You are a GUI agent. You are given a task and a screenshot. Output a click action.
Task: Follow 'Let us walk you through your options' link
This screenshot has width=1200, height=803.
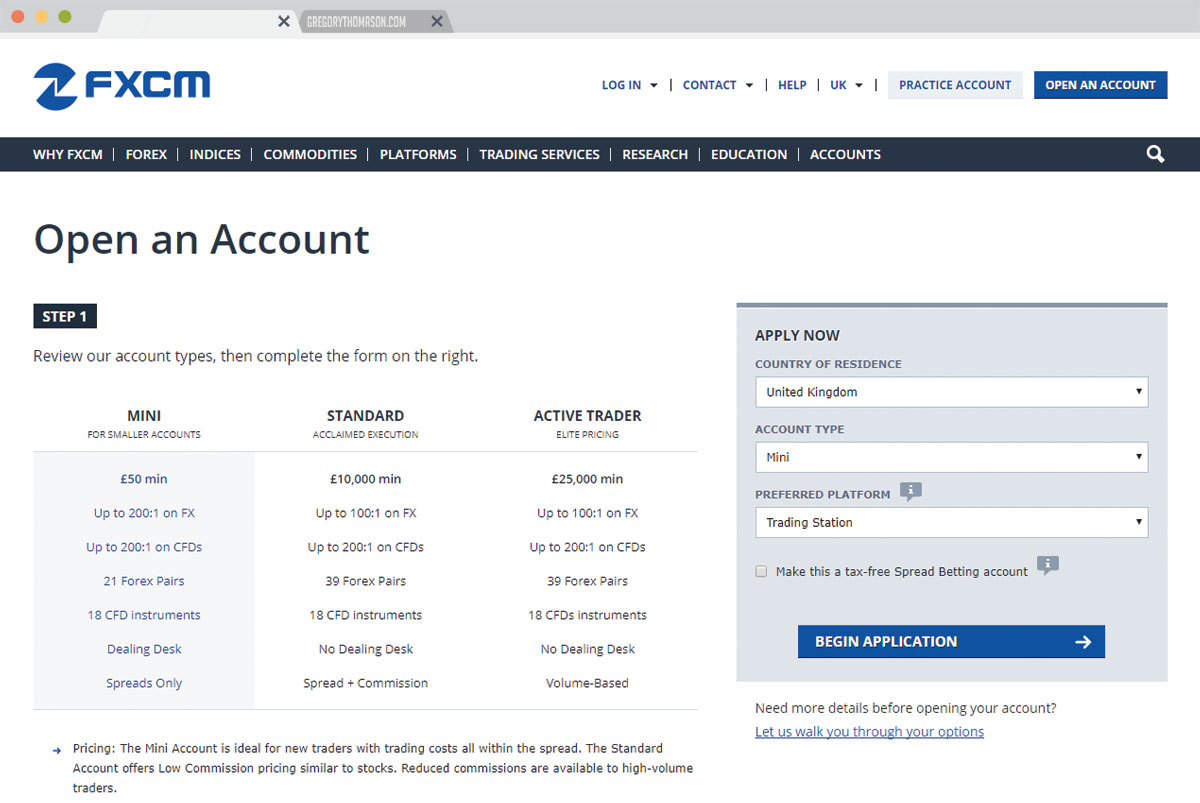pos(869,732)
